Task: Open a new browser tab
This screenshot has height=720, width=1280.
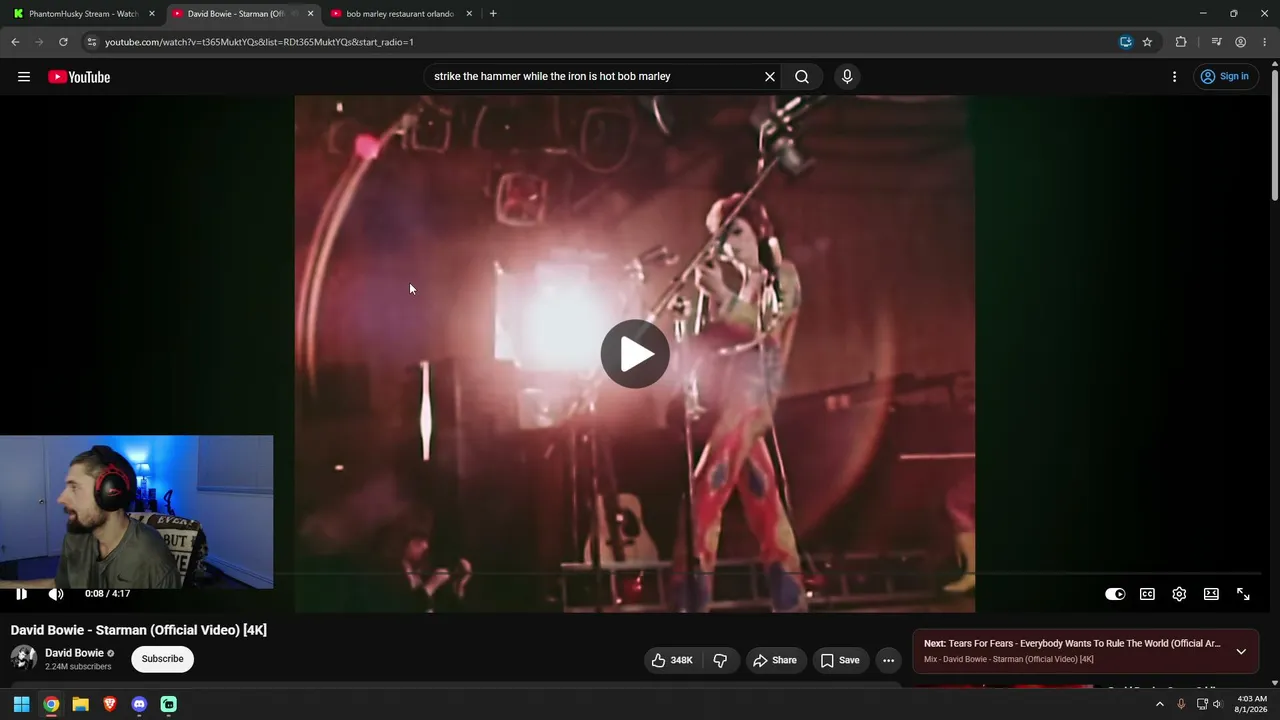Action: (x=493, y=14)
